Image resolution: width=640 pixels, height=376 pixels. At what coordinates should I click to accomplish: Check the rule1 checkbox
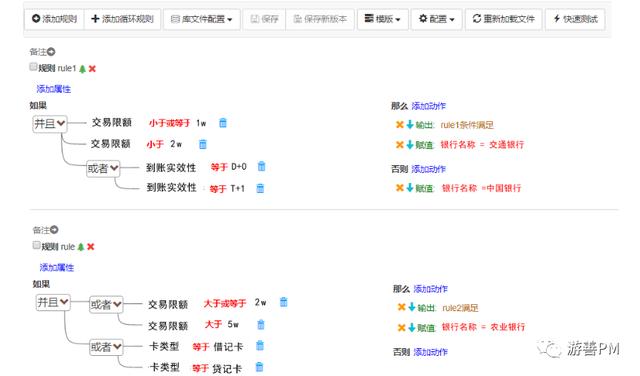(x=33, y=67)
